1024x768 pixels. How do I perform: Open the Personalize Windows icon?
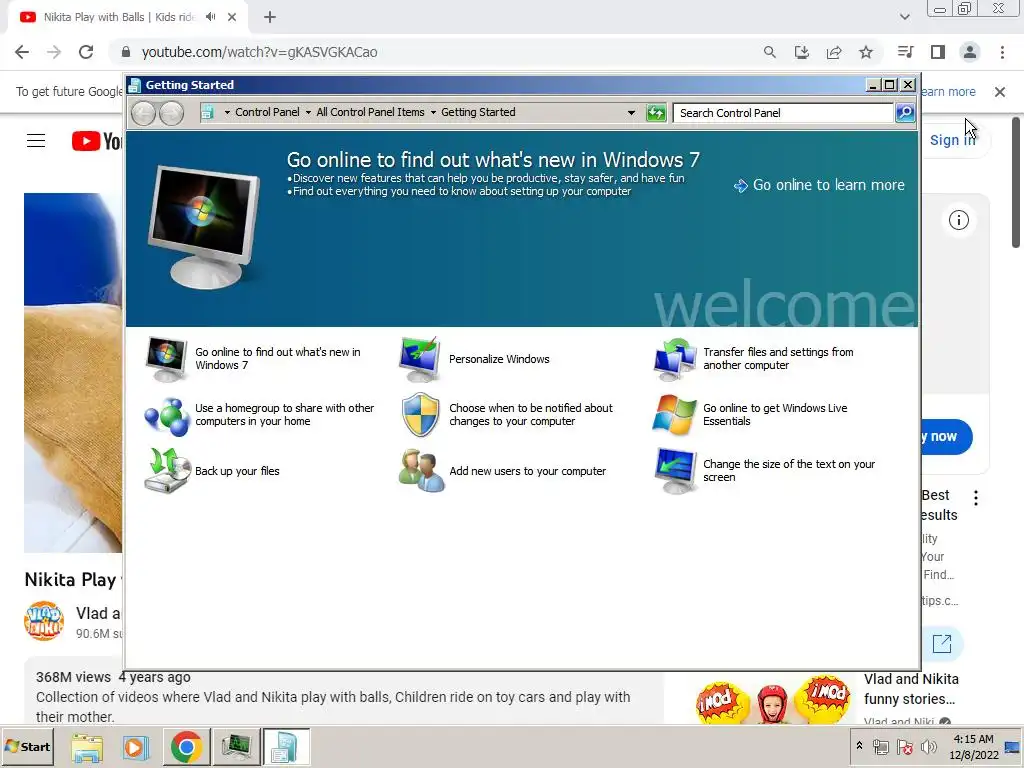[419, 359]
